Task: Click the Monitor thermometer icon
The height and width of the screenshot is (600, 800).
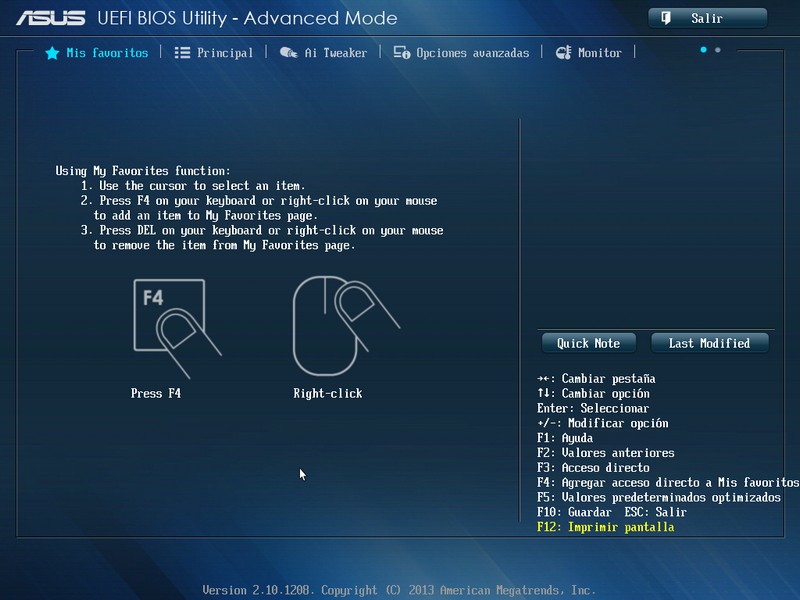Action: coord(563,53)
